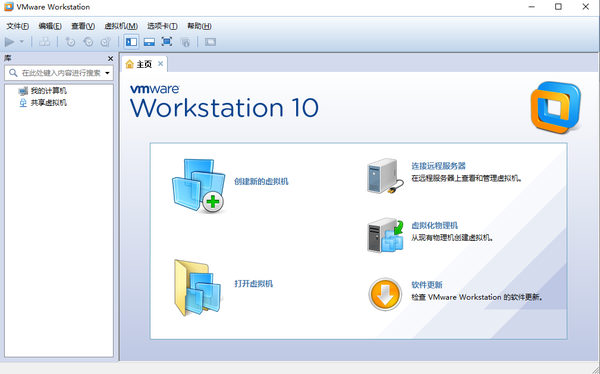The image size is (600, 374).
Task: Click the home icon on 主页 tab
Action: click(x=130, y=64)
